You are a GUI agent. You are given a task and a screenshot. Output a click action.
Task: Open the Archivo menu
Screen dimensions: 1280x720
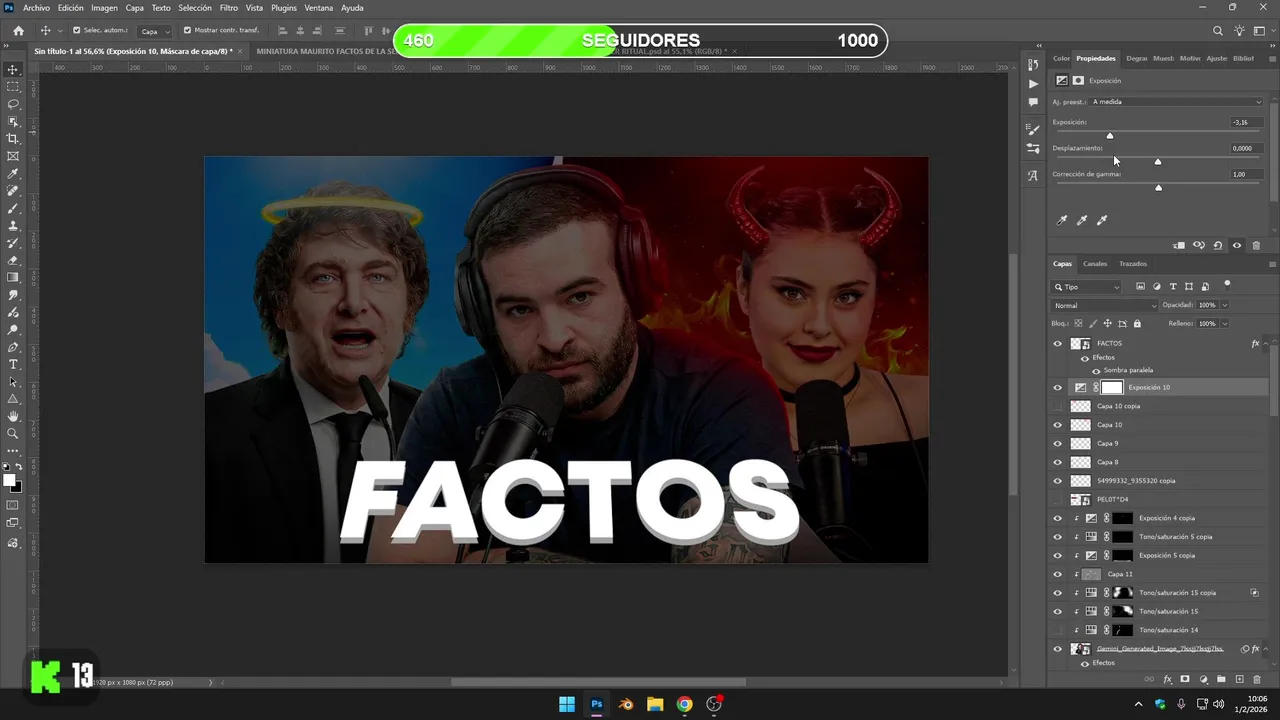[x=36, y=8]
